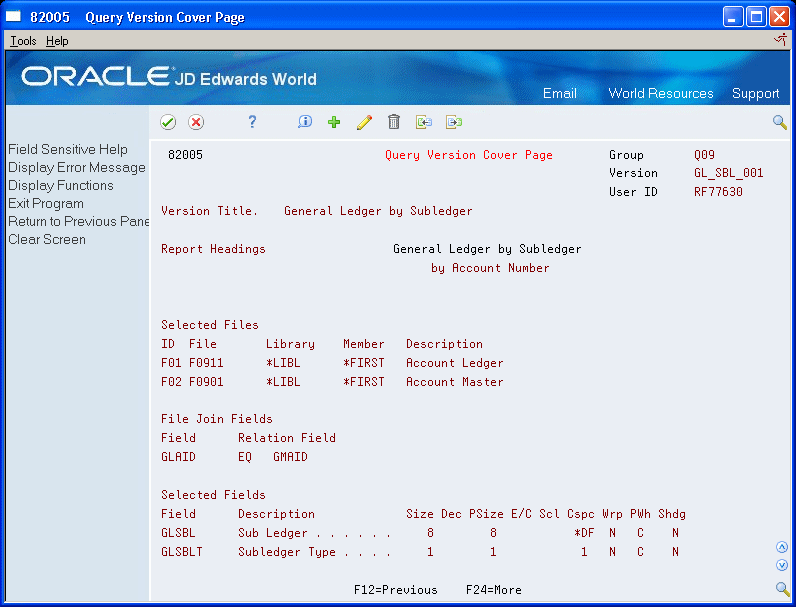Screen dimensions: 796x607
Task: Click the magnifier icon beside the toolbar
Action: (x=780, y=122)
